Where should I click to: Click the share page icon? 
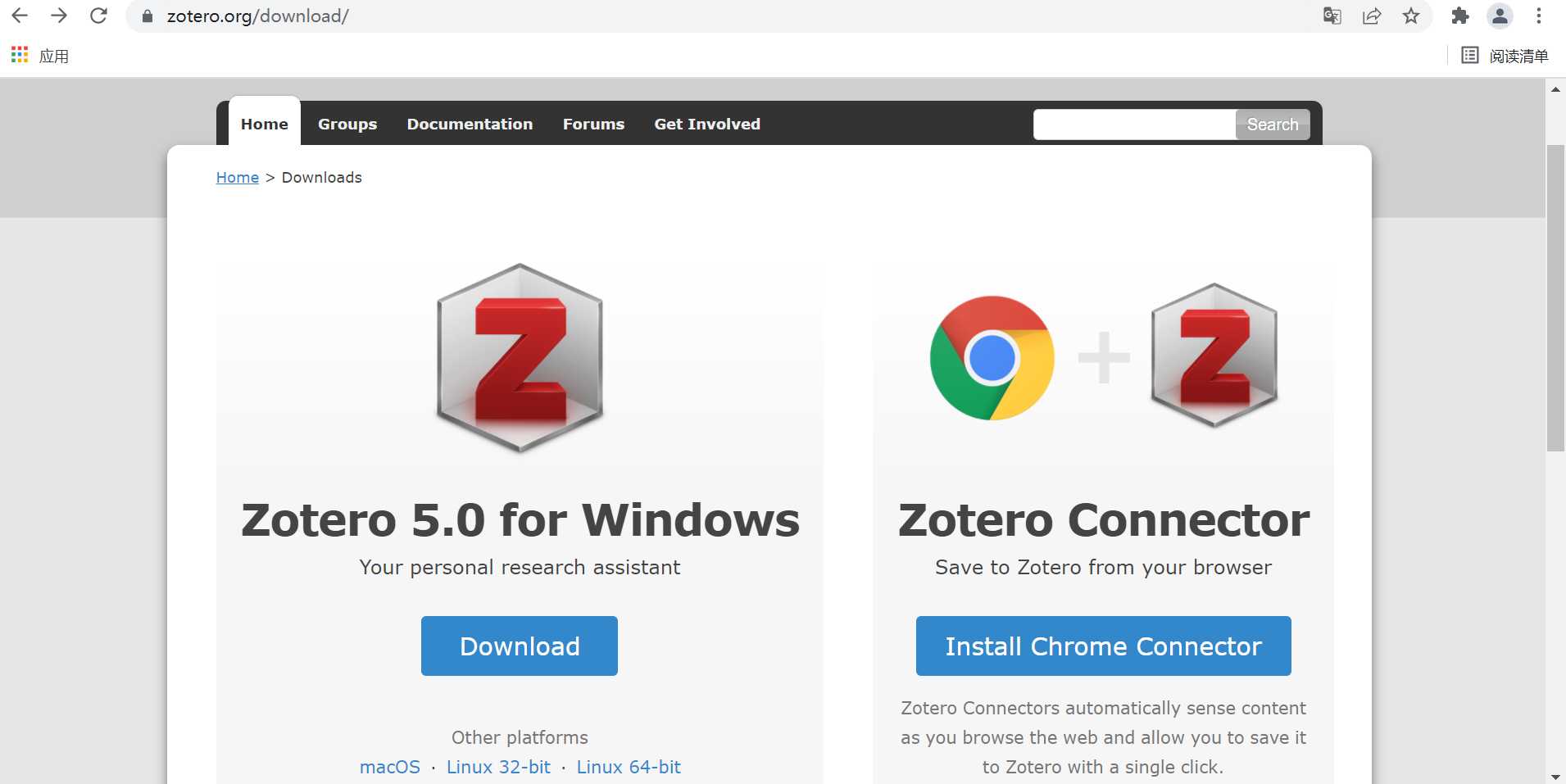(x=1372, y=16)
